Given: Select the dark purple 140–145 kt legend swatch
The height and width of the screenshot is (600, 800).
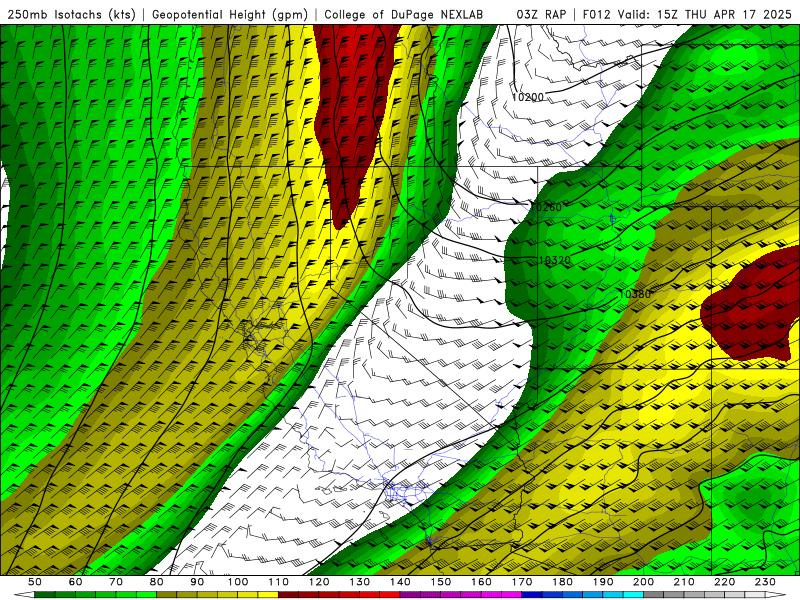Looking at the screenshot, I should click(x=410, y=594).
